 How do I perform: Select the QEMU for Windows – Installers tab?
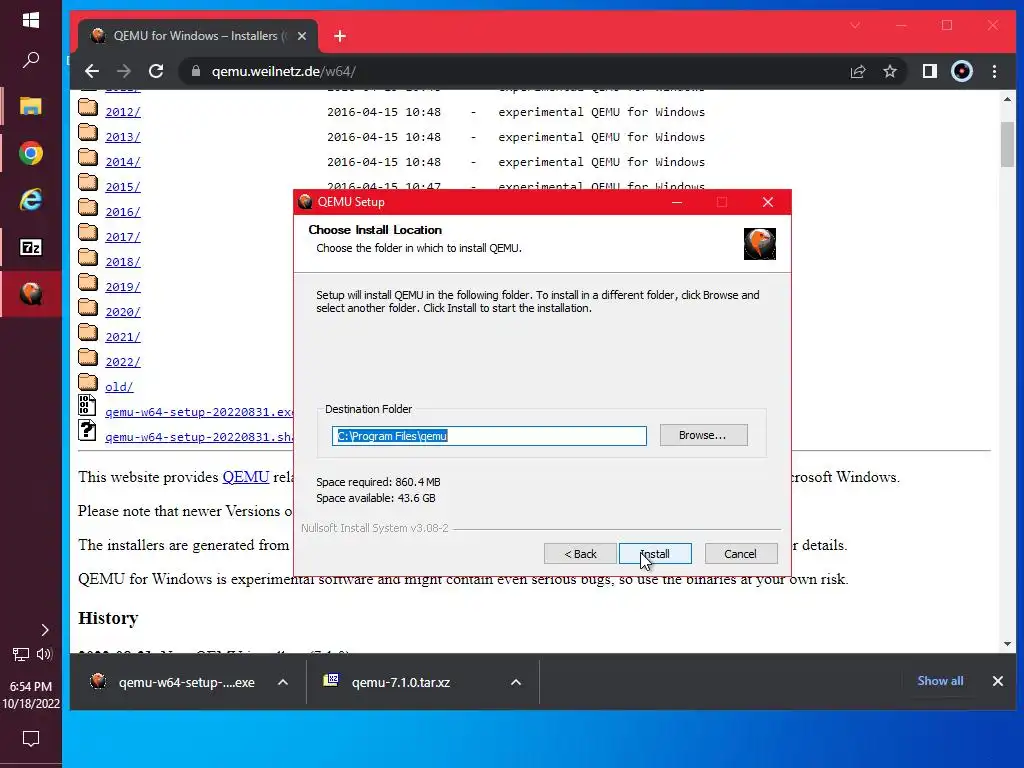(x=198, y=36)
